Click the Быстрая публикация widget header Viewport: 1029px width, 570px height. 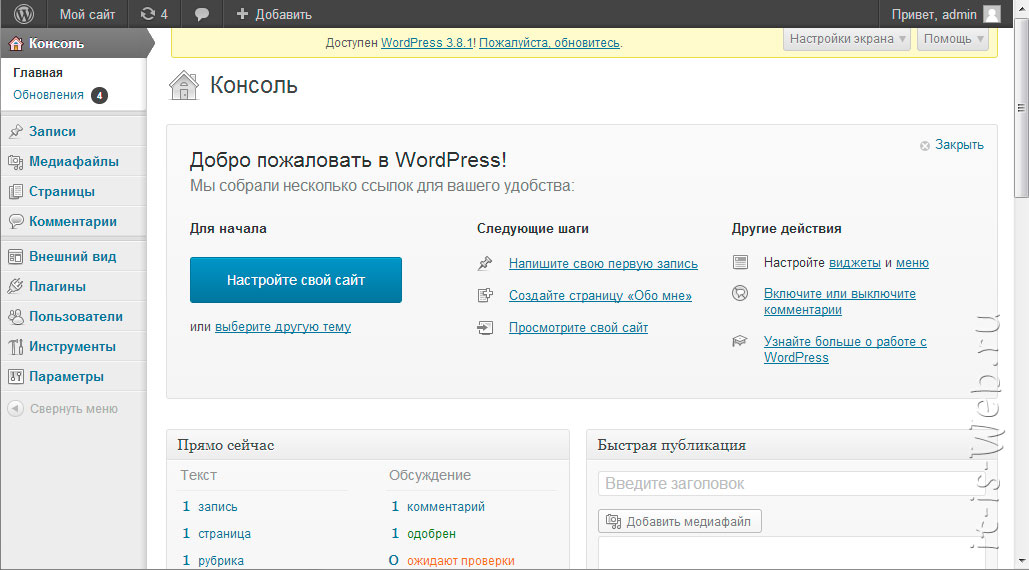click(x=791, y=445)
